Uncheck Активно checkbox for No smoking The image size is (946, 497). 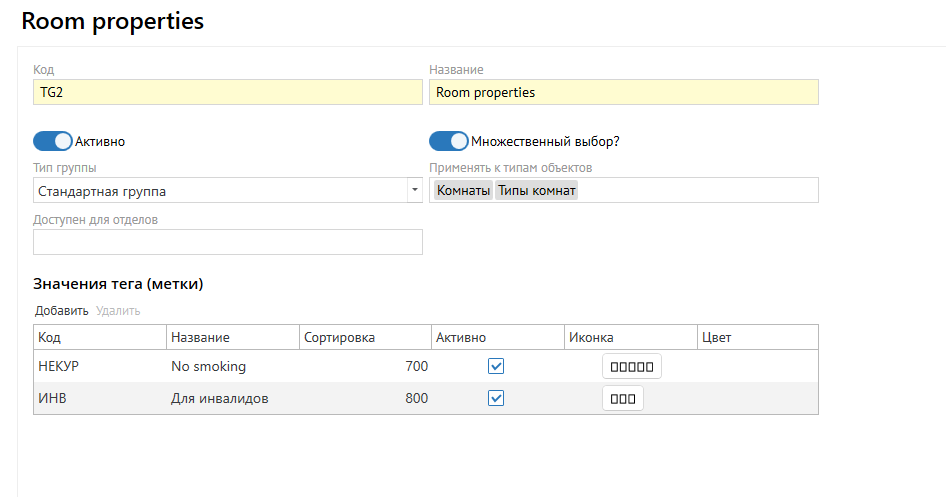click(496, 366)
